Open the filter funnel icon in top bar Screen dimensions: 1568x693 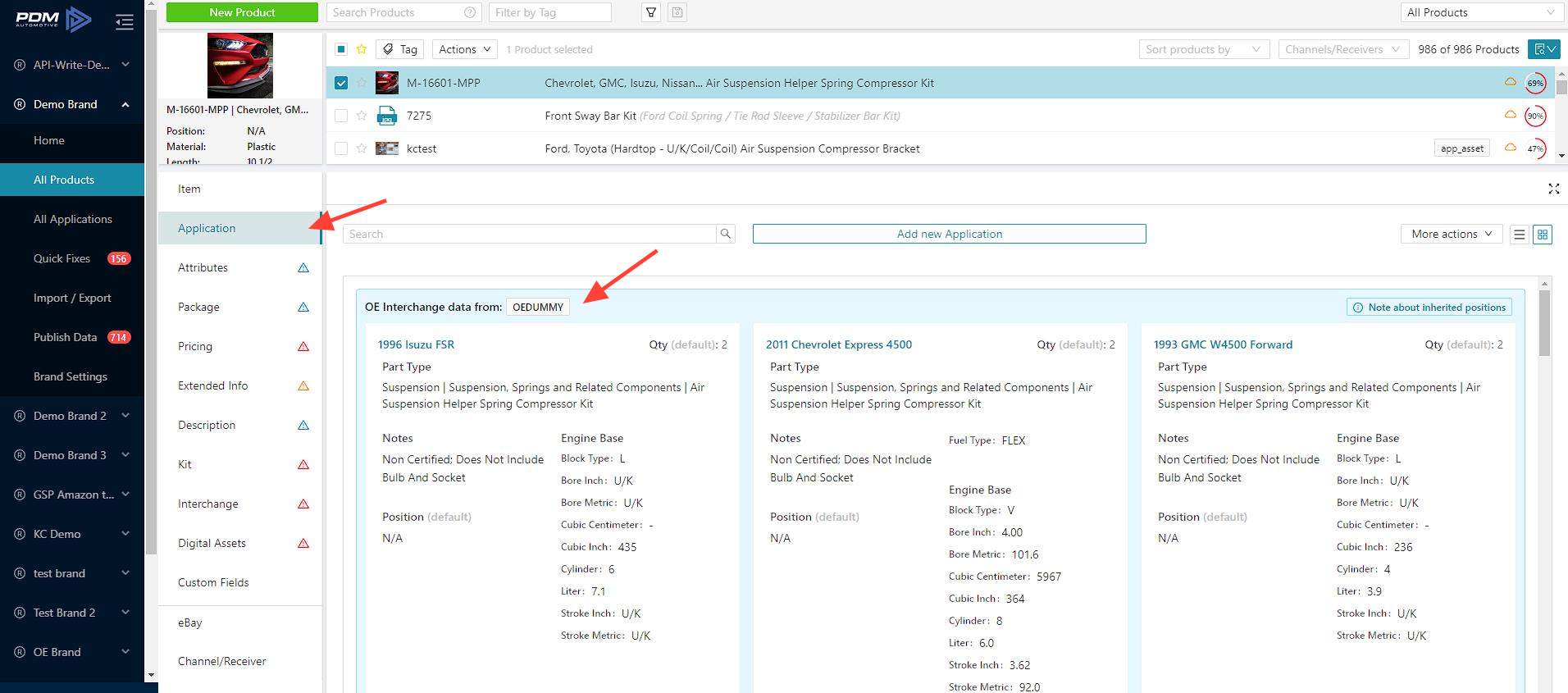tap(651, 12)
